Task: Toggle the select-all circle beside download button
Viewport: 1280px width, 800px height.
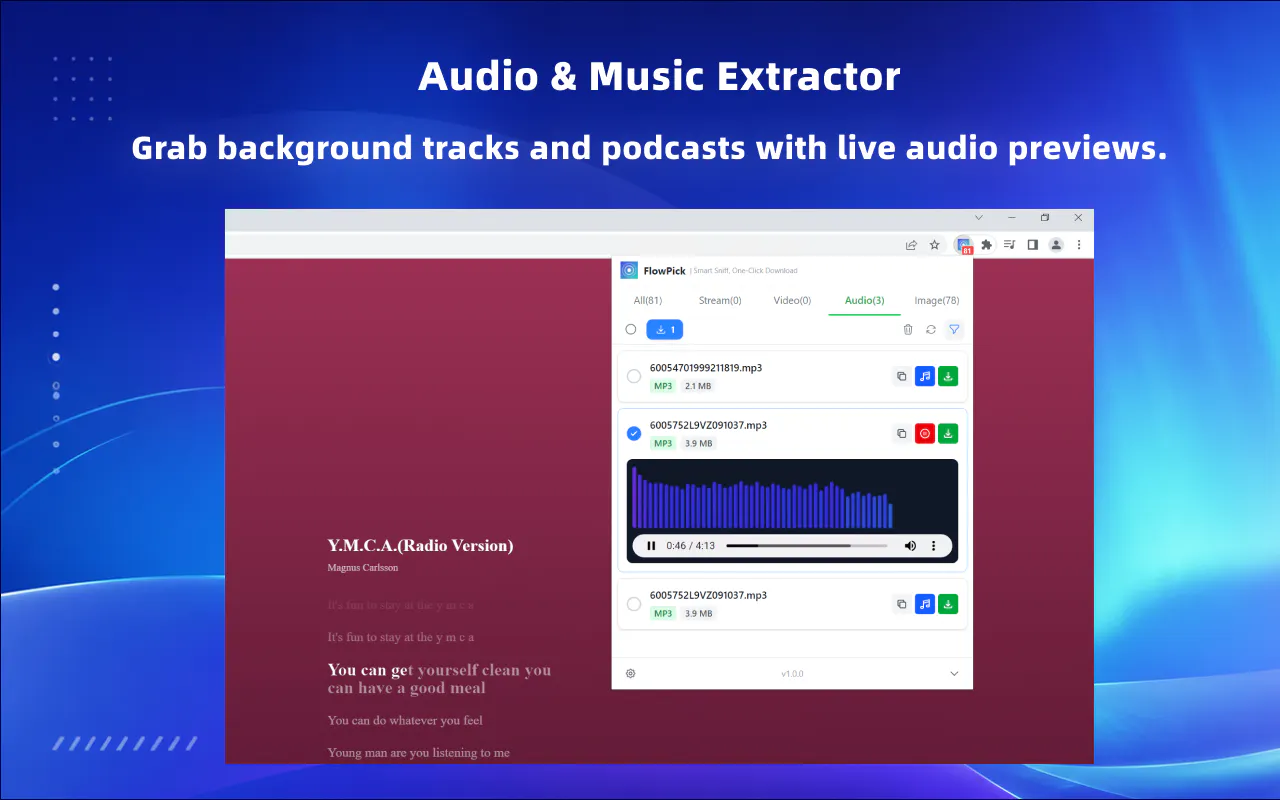Action: tap(631, 329)
